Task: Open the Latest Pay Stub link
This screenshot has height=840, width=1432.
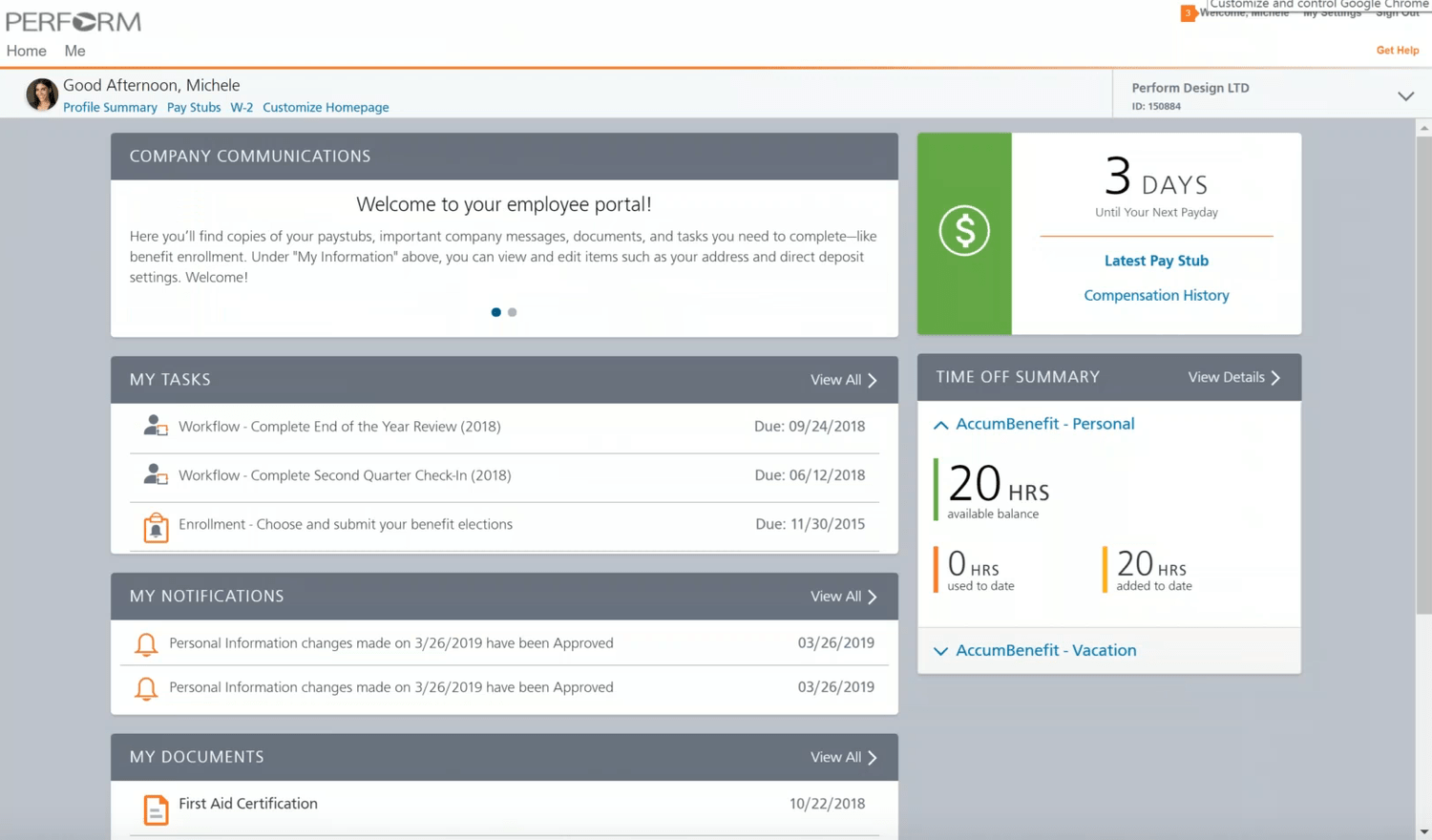Action: click(1156, 261)
